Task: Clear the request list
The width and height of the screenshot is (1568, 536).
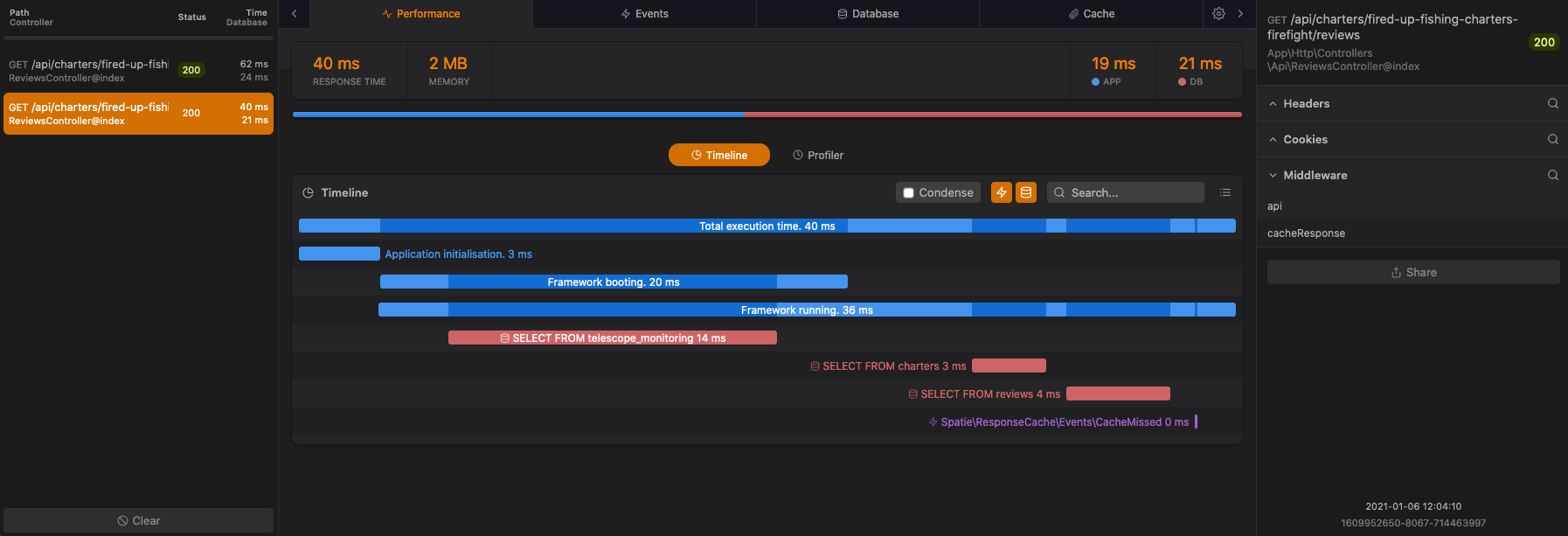Action: 138,520
